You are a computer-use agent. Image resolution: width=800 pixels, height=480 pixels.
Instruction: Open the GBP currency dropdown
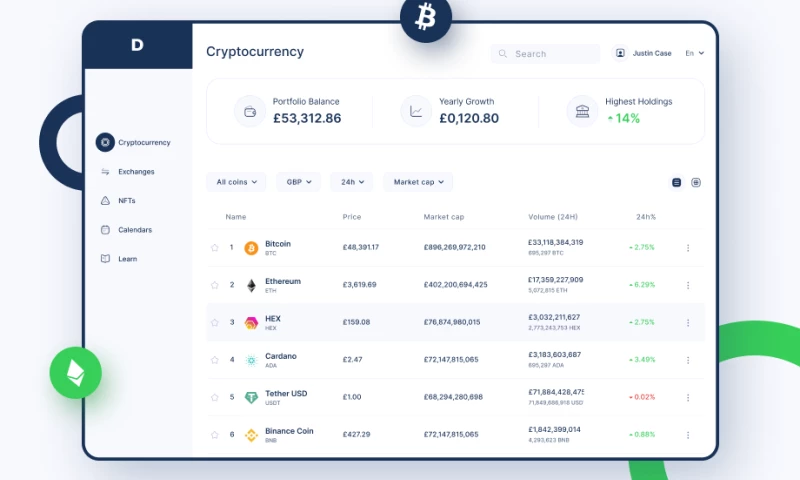coord(298,182)
